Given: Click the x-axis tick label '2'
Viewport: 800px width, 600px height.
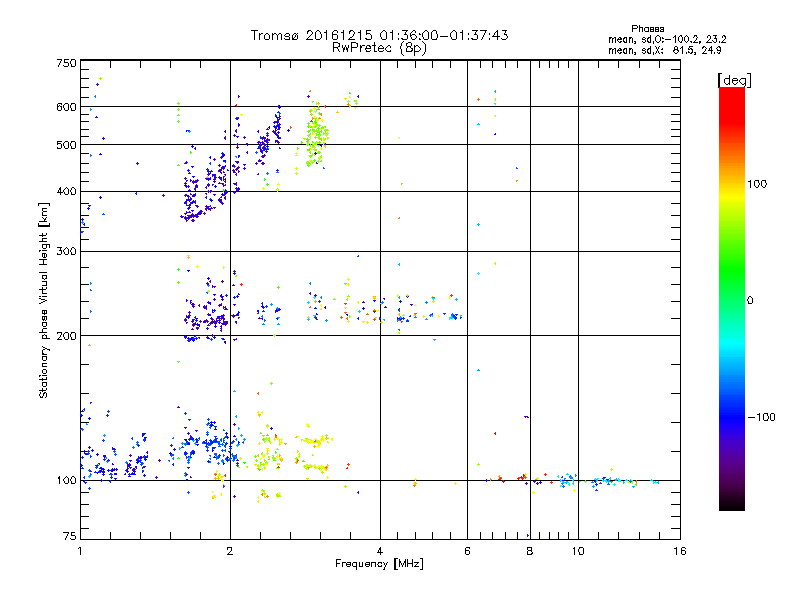Looking at the screenshot, I should coord(230,551).
